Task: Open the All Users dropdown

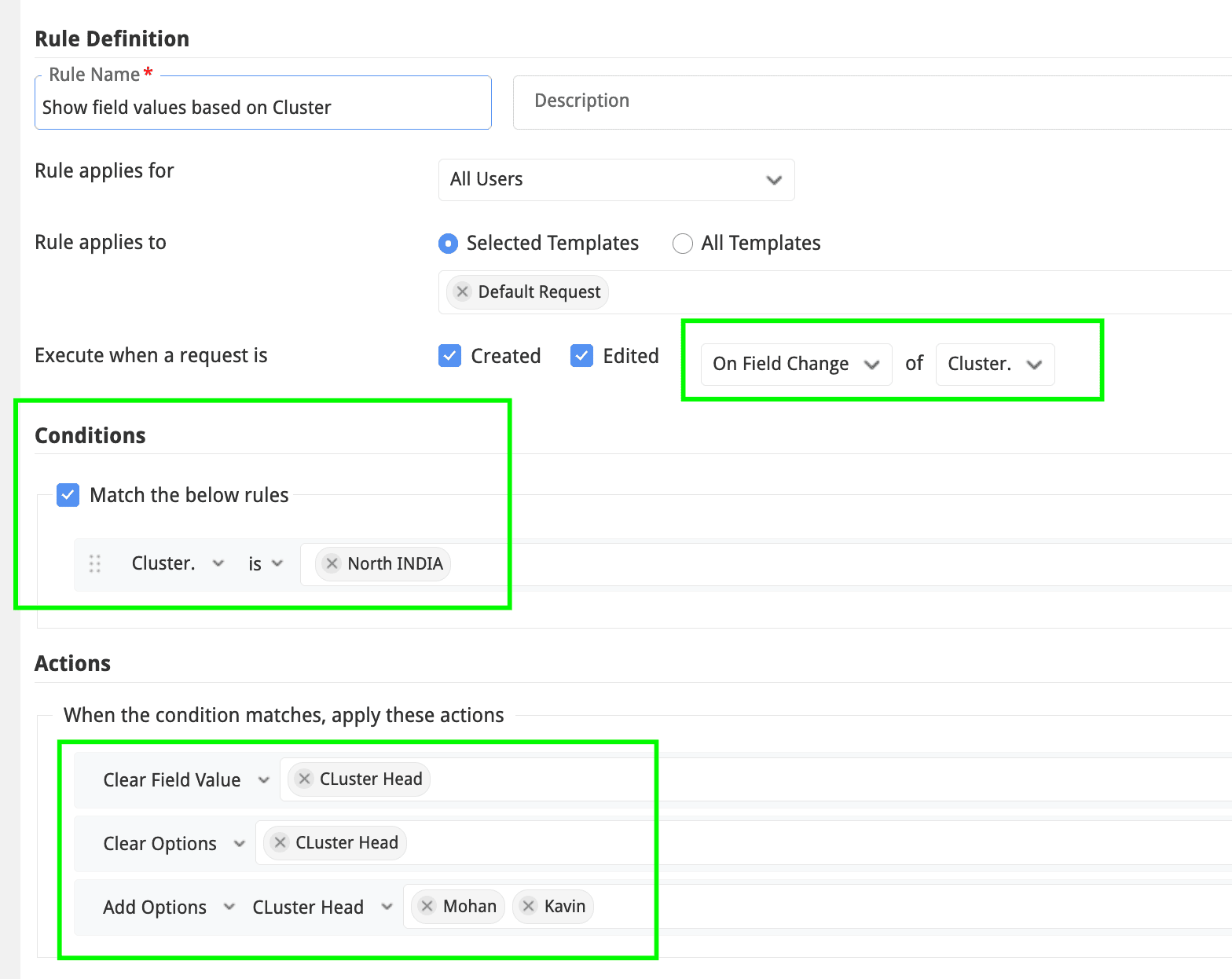Action: (616, 180)
